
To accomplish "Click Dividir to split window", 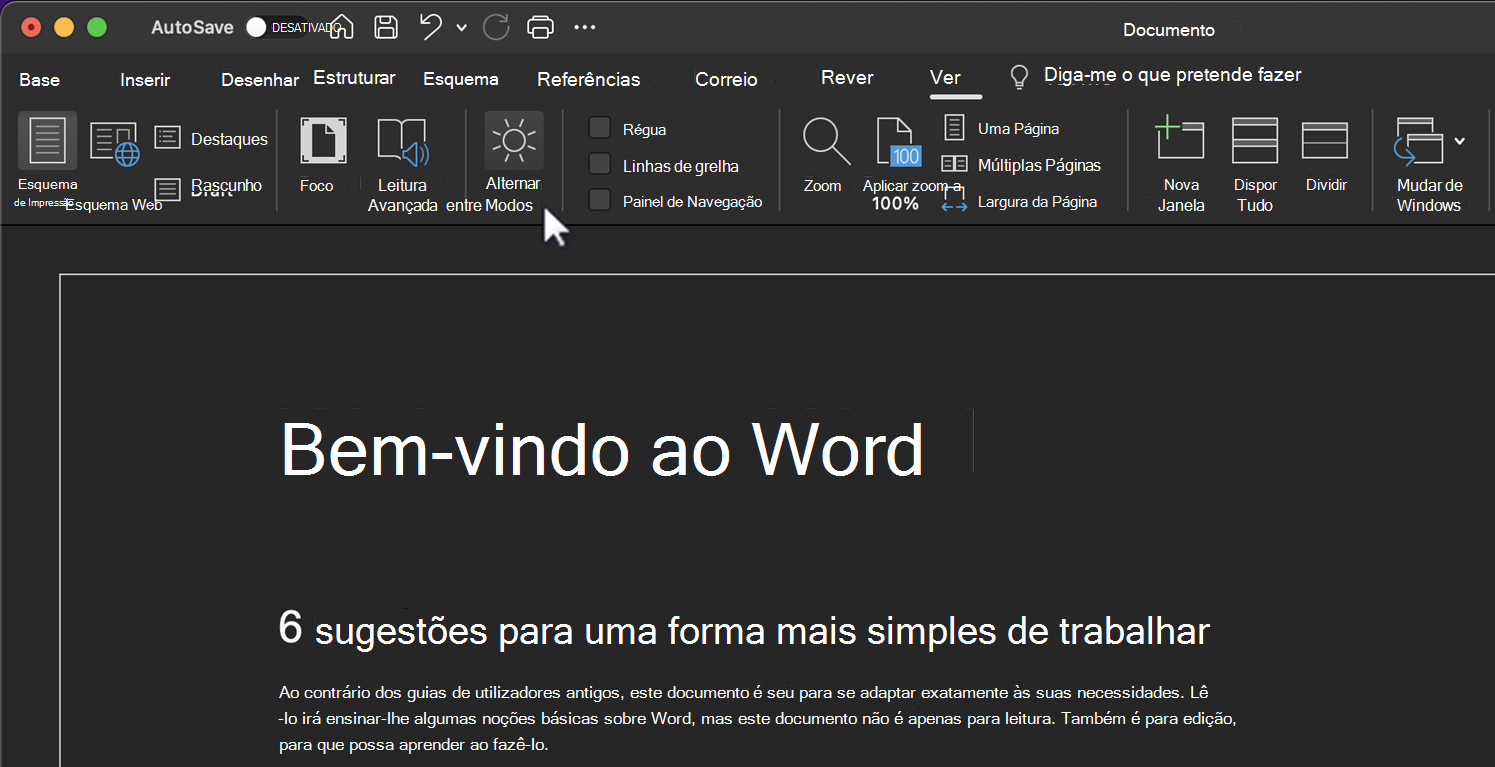I will (1325, 140).
